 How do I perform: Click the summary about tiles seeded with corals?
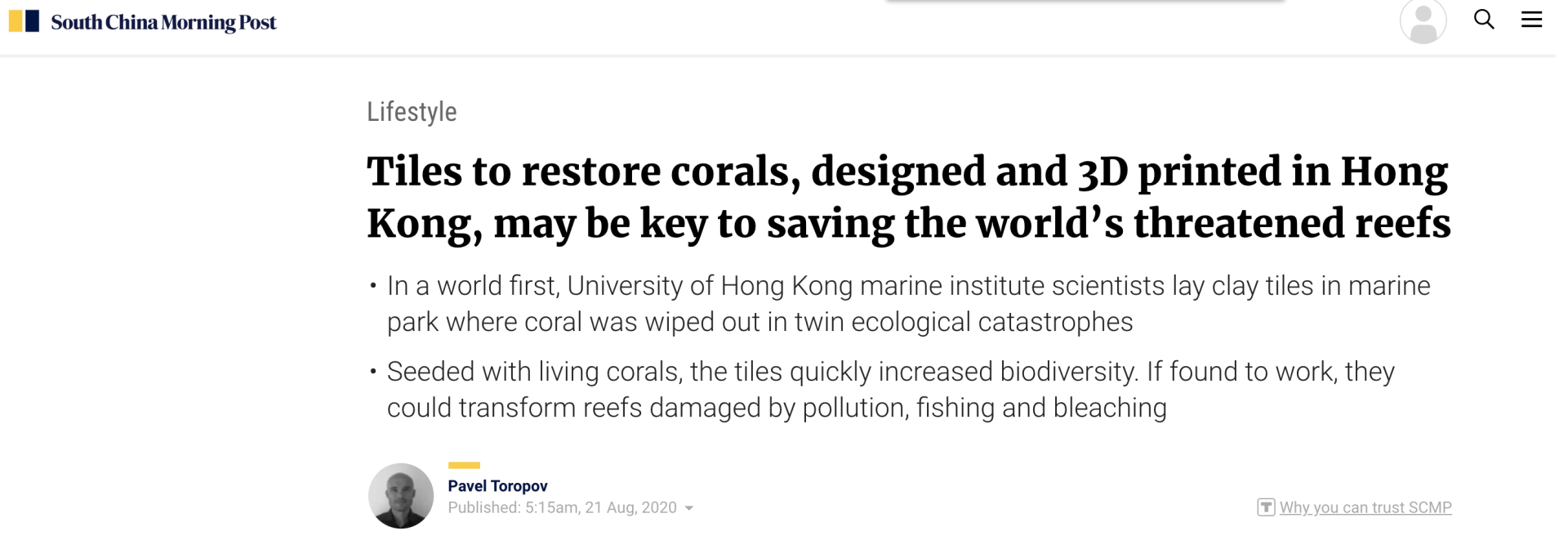(x=890, y=390)
